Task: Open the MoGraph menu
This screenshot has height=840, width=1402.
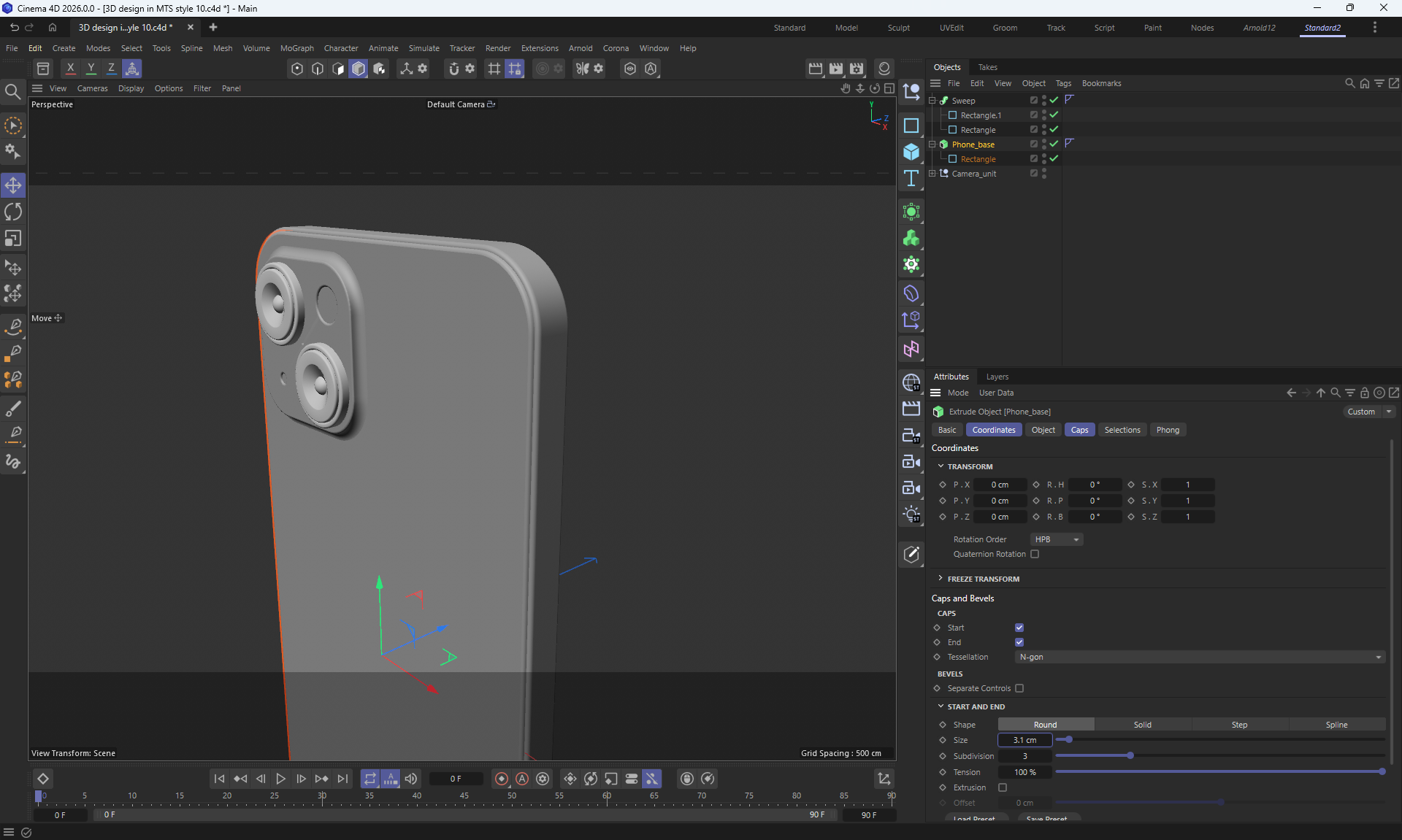Action: click(x=296, y=48)
